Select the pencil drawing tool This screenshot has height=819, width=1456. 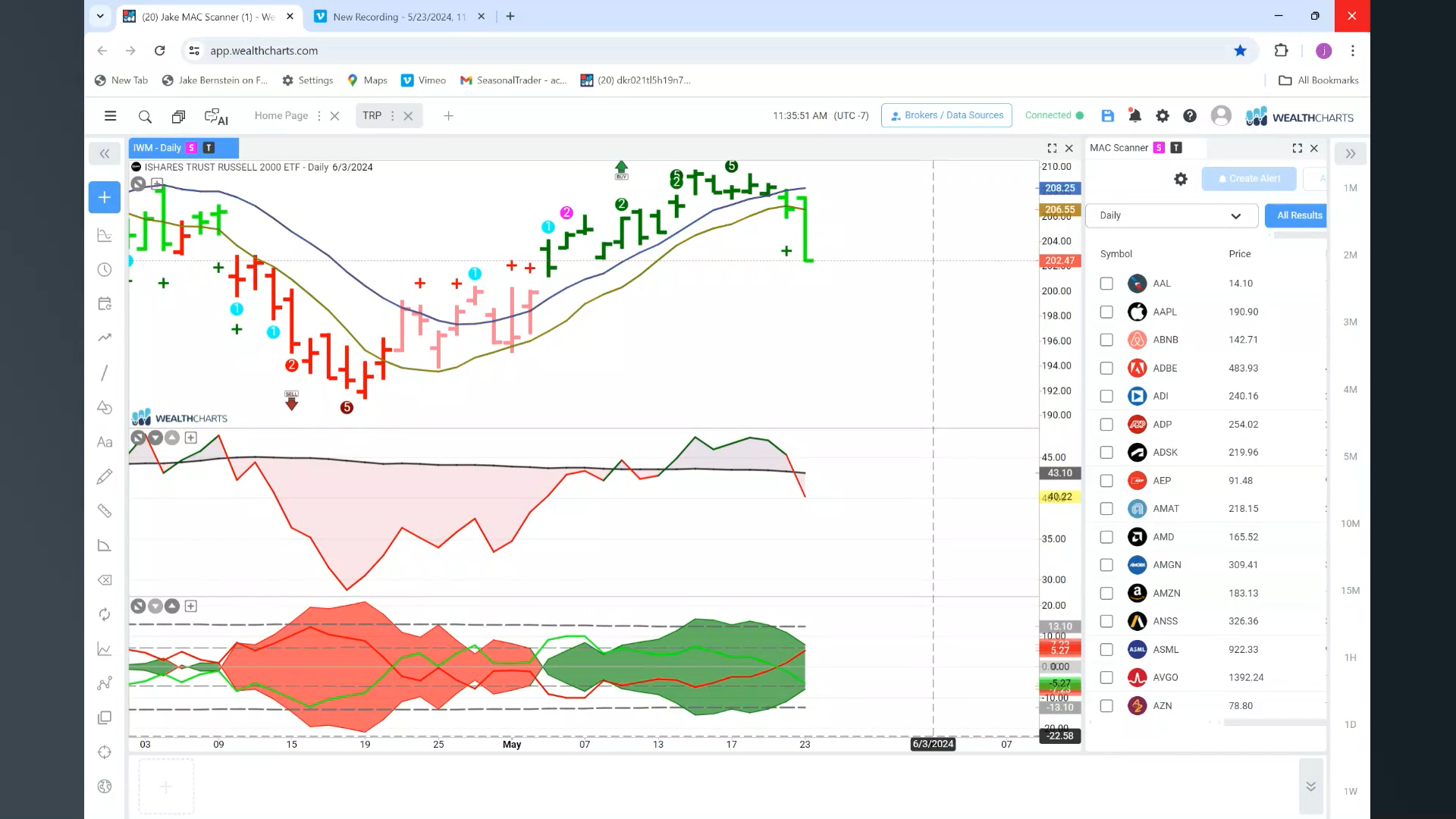point(105,476)
